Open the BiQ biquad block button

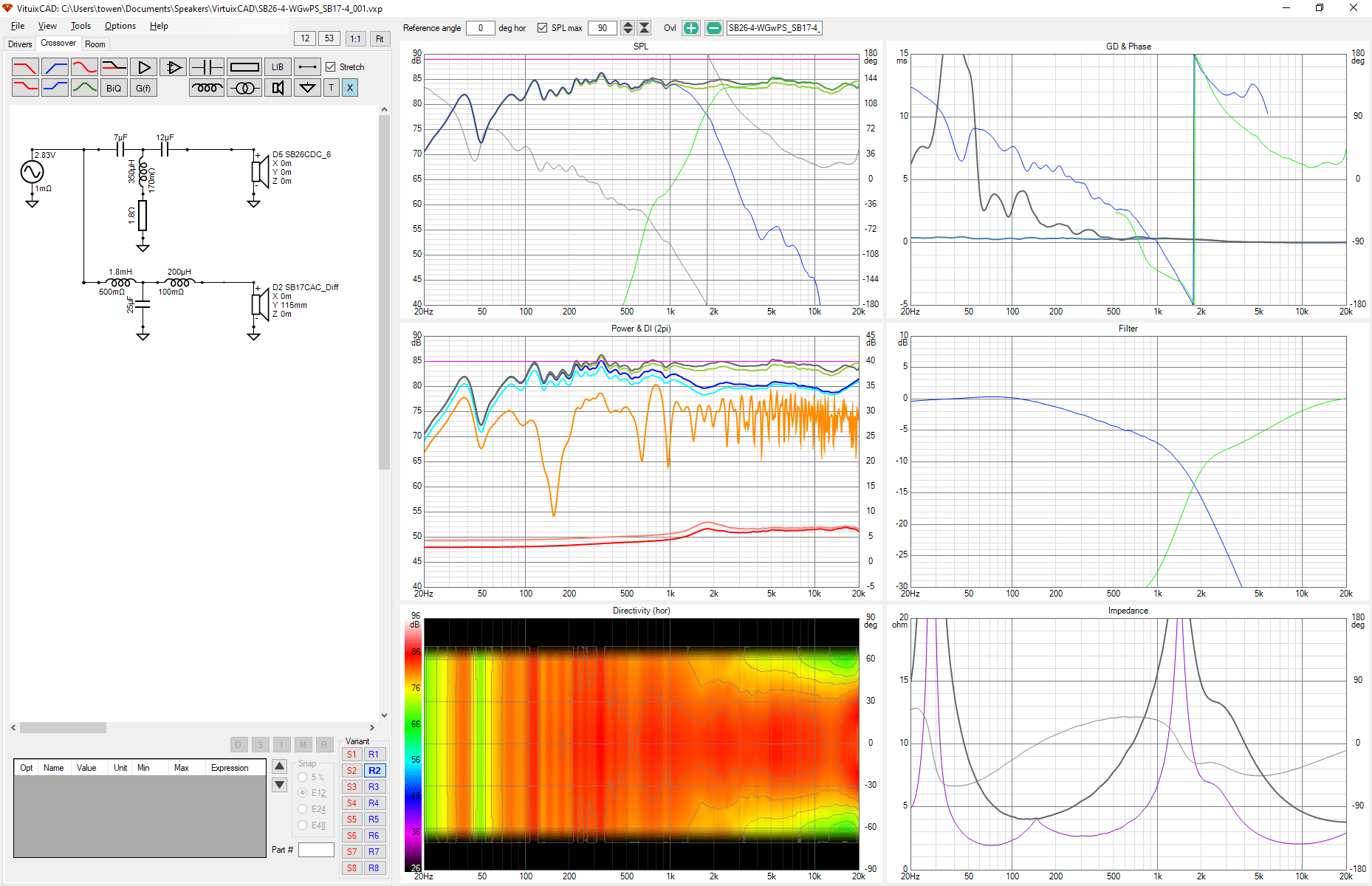click(114, 88)
